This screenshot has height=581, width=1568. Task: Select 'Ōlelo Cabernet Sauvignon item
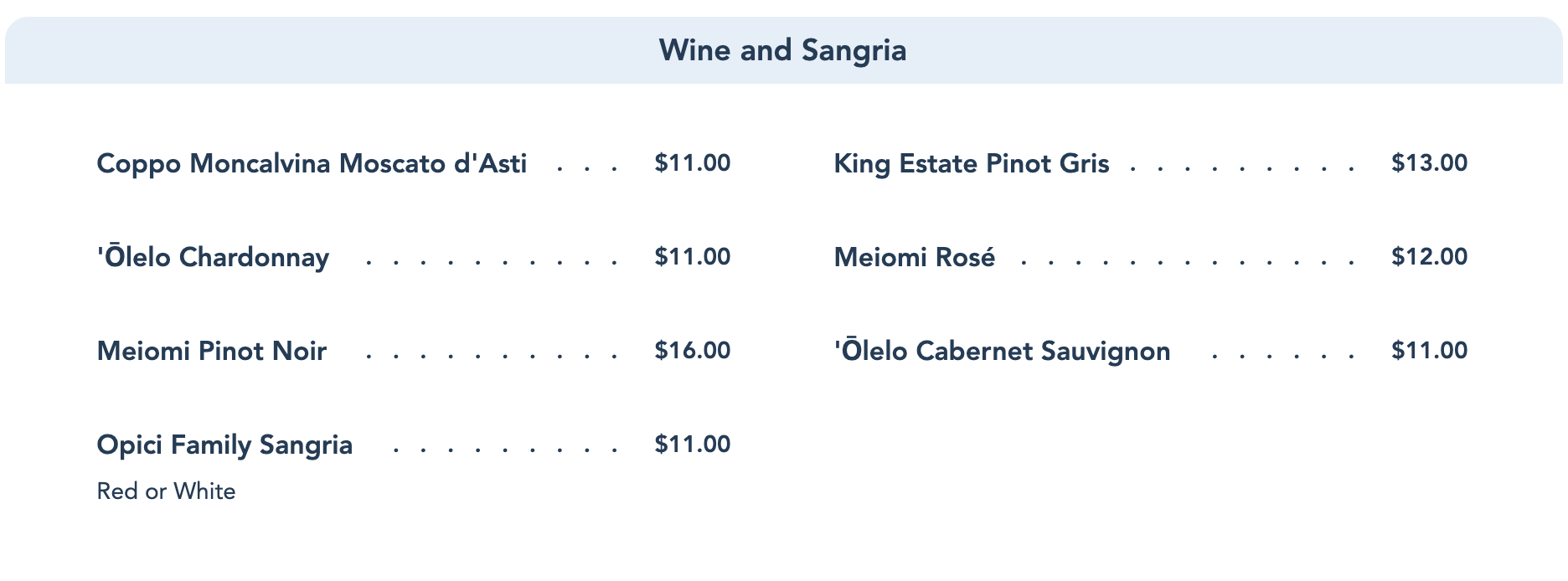[1002, 351]
